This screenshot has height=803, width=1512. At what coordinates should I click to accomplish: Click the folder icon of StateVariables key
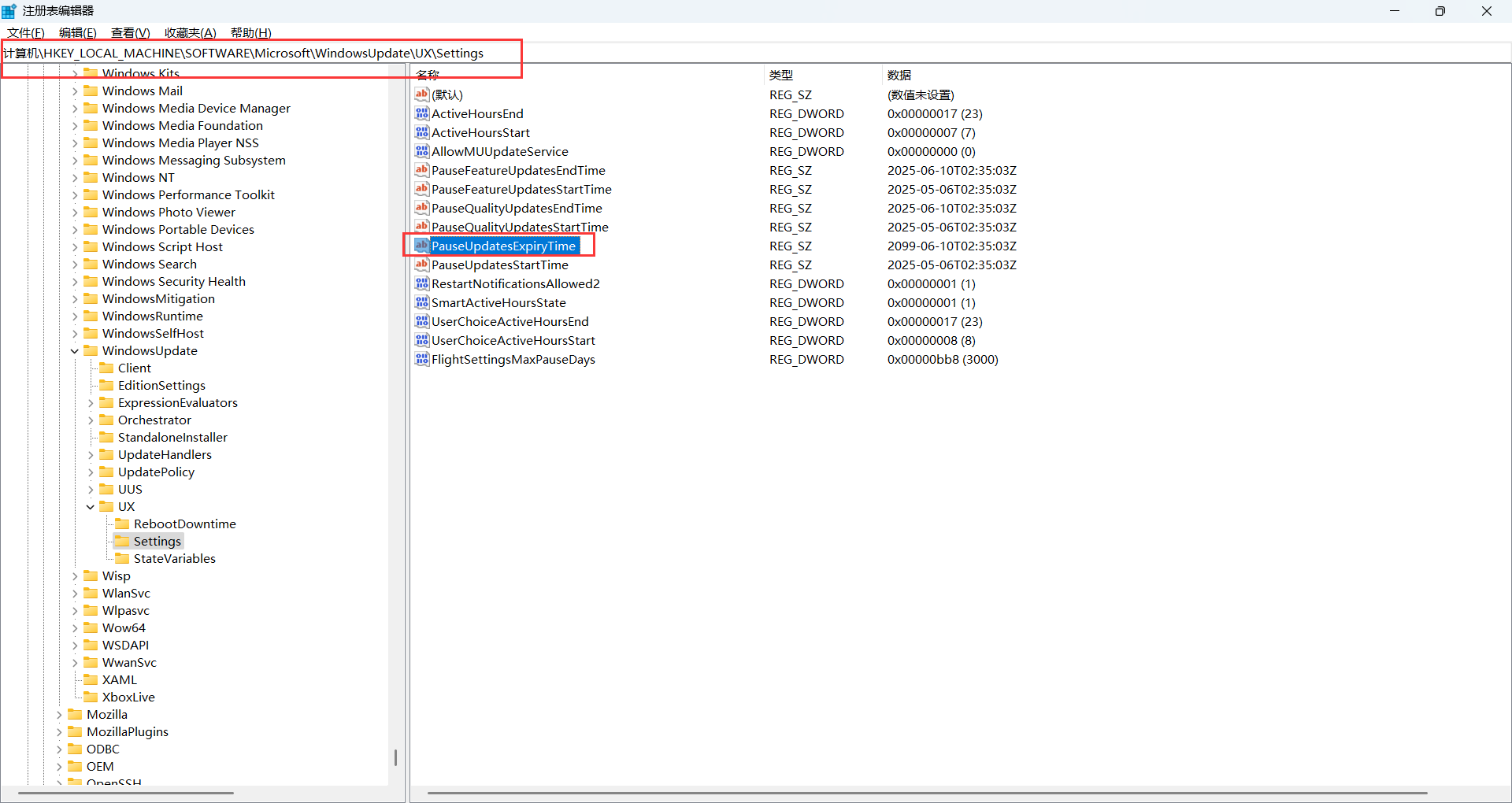pos(122,558)
